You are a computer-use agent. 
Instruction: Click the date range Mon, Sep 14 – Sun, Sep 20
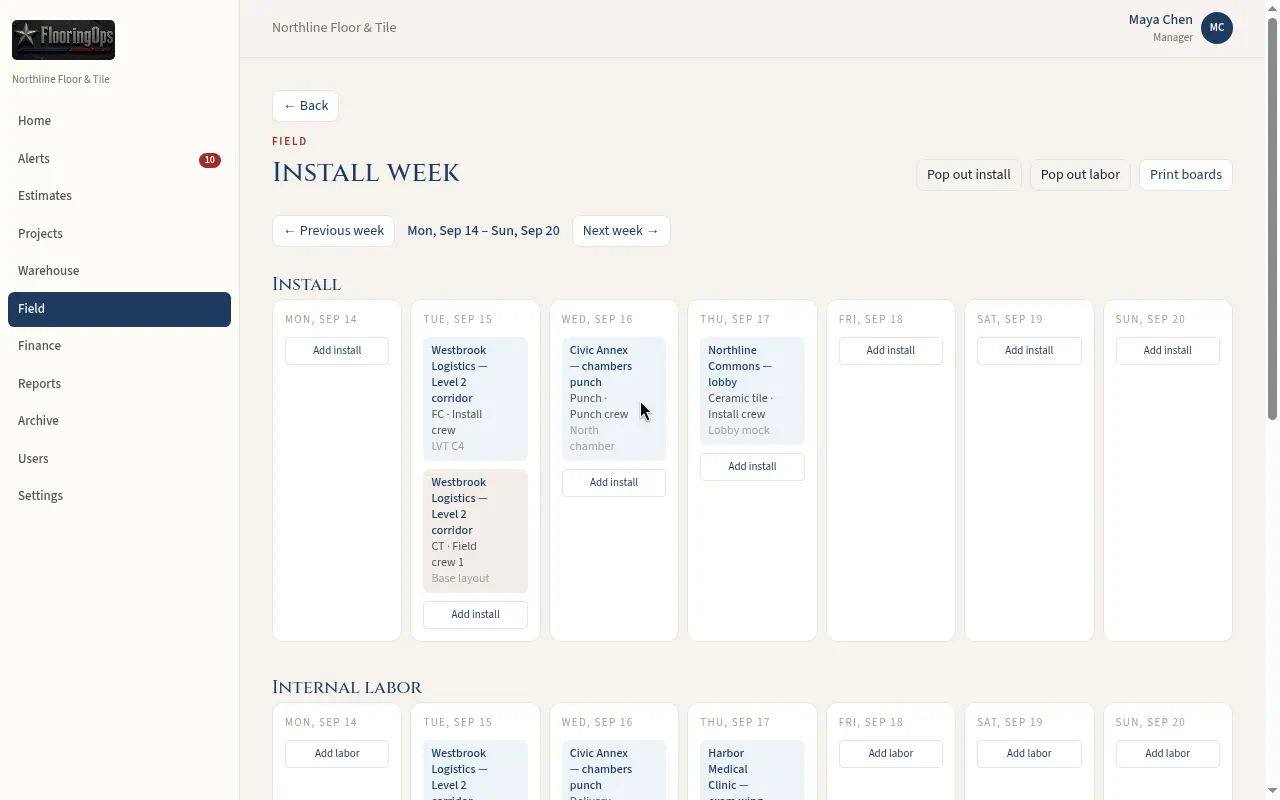(x=483, y=231)
